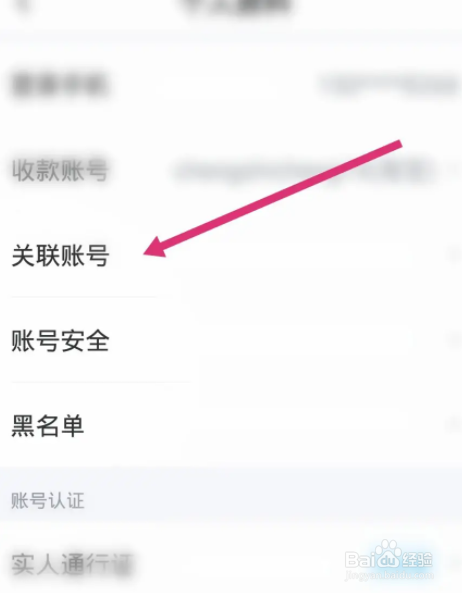Screen dimensions: 462x593
Task: Expand the chevron on the 账号安全 row
Action: [454, 340]
